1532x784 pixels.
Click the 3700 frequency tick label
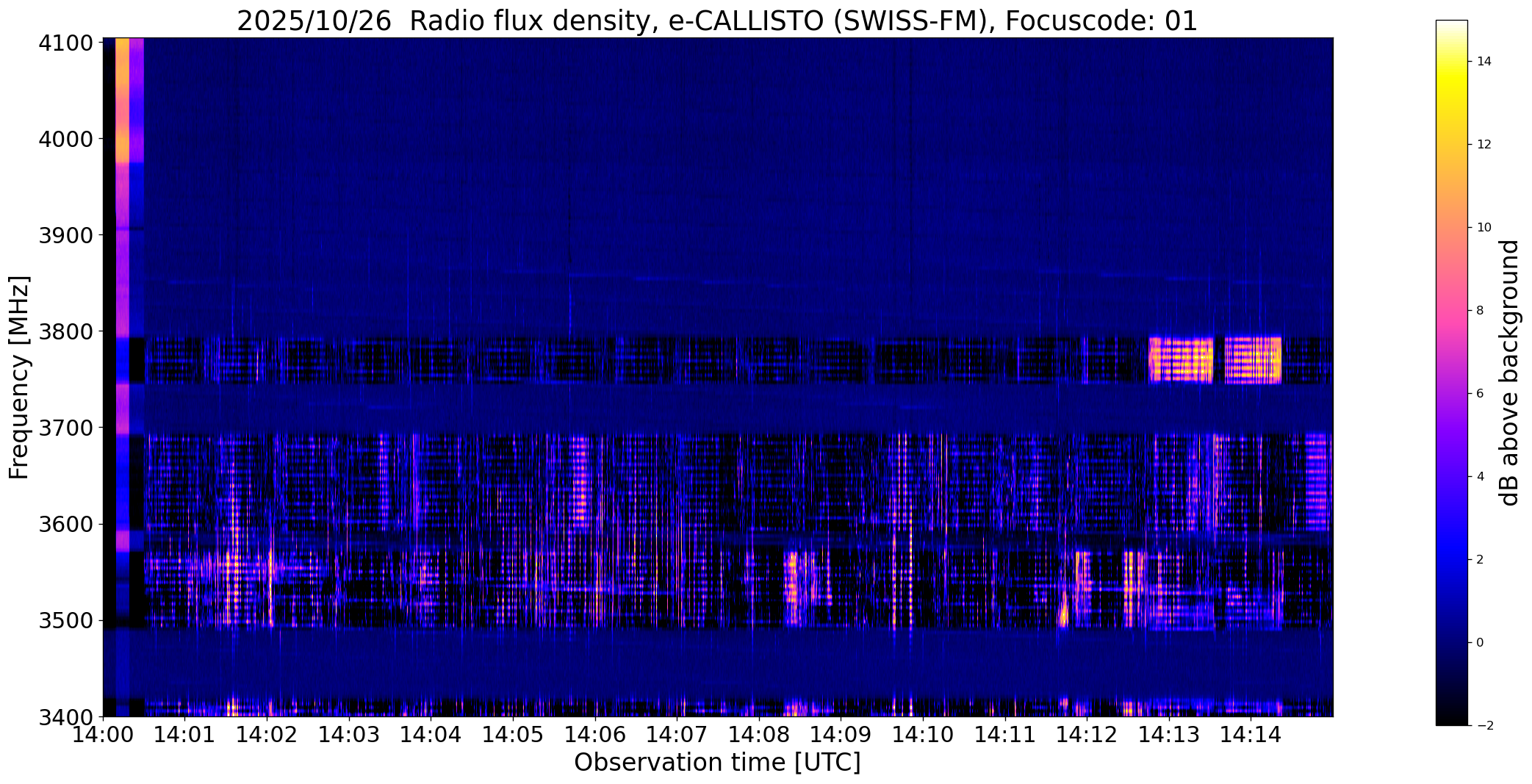click(65, 428)
